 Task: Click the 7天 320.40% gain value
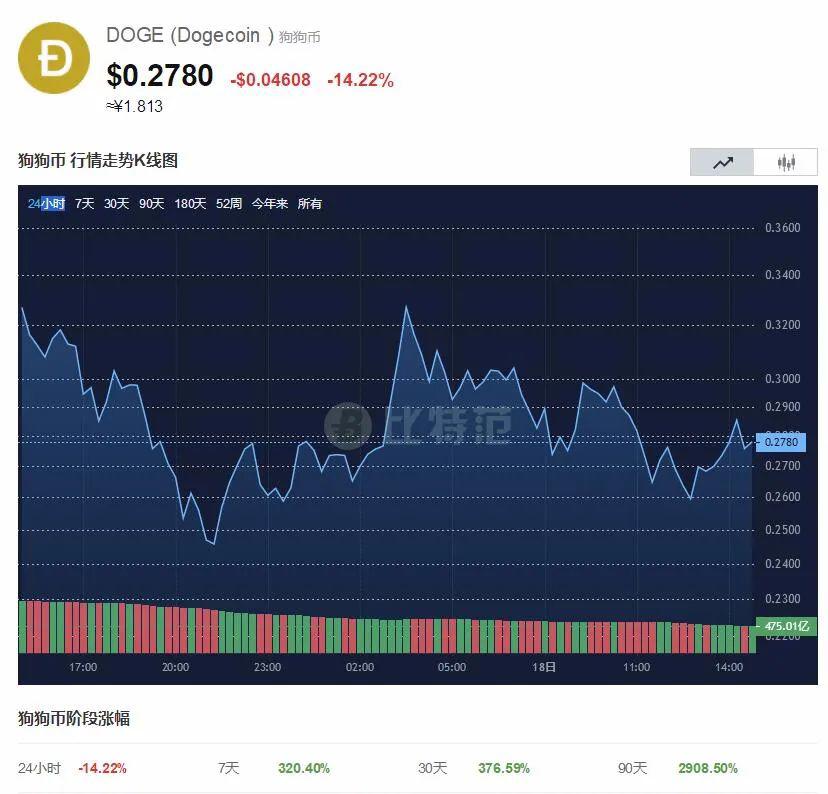point(304,768)
